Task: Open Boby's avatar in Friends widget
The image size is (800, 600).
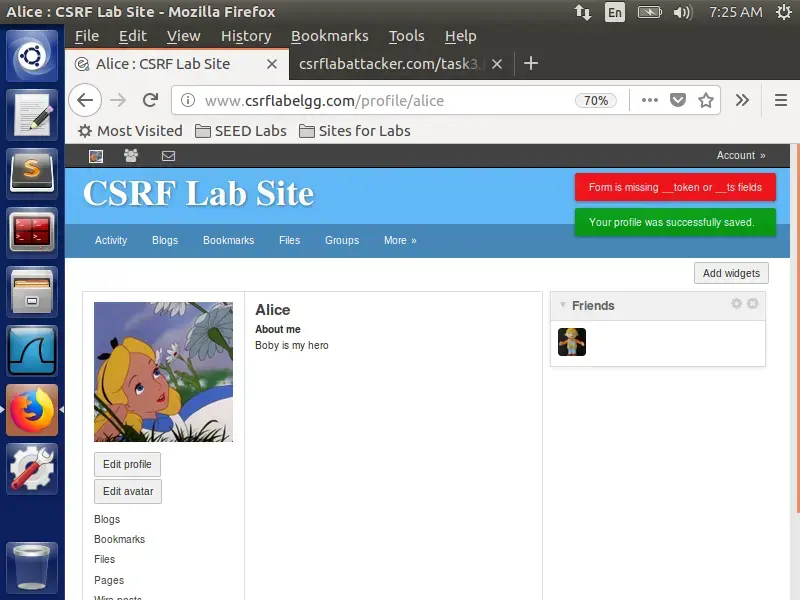Action: click(572, 342)
